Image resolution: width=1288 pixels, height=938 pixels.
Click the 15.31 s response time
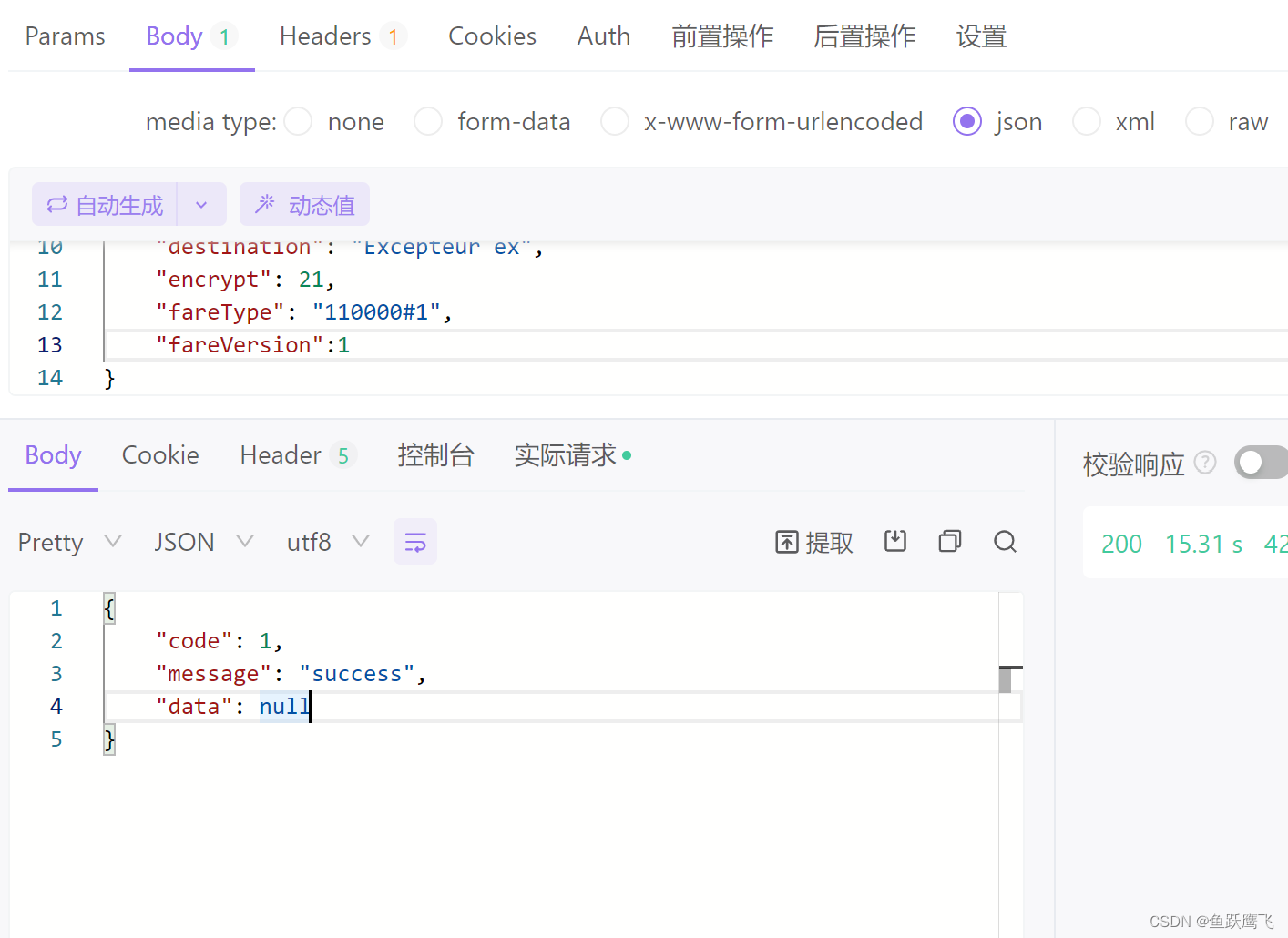1203,544
